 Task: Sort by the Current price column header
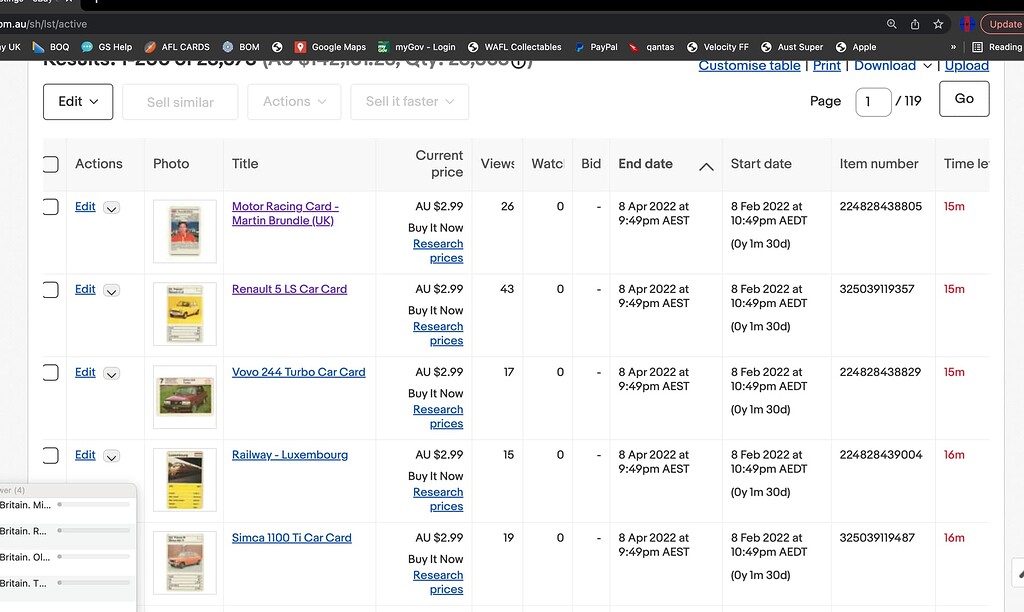tap(439, 164)
